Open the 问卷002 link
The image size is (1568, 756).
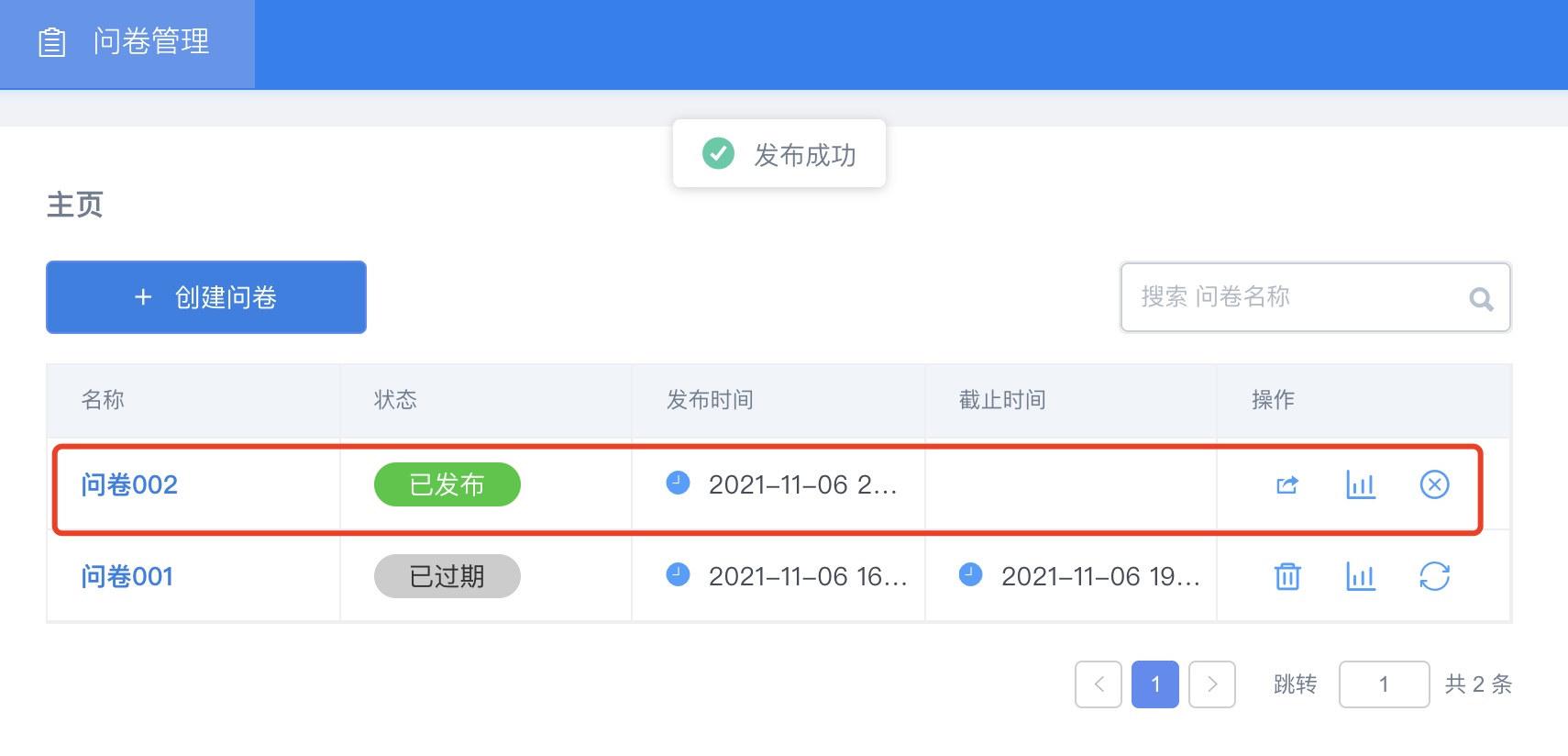tap(129, 484)
